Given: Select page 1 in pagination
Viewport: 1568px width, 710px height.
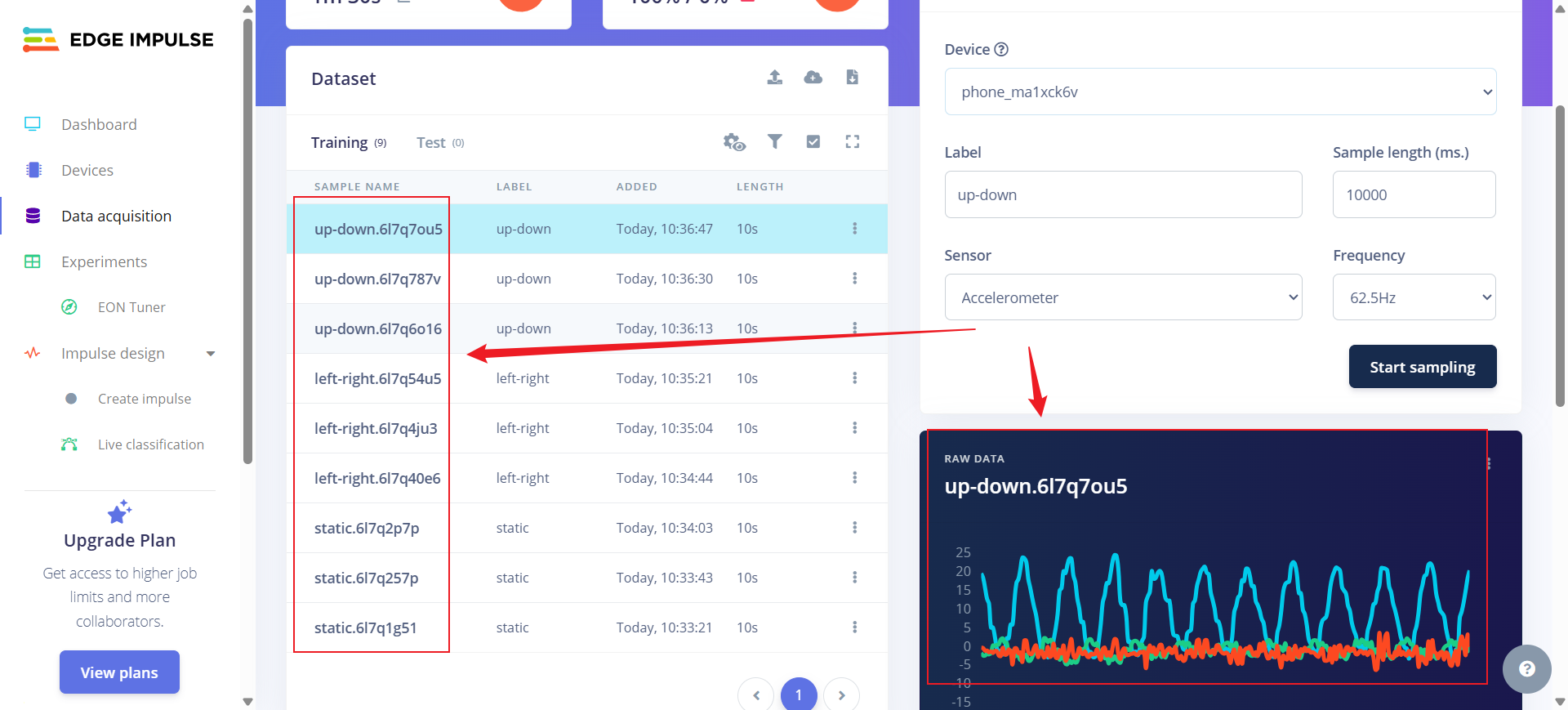Looking at the screenshot, I should tap(799, 695).
